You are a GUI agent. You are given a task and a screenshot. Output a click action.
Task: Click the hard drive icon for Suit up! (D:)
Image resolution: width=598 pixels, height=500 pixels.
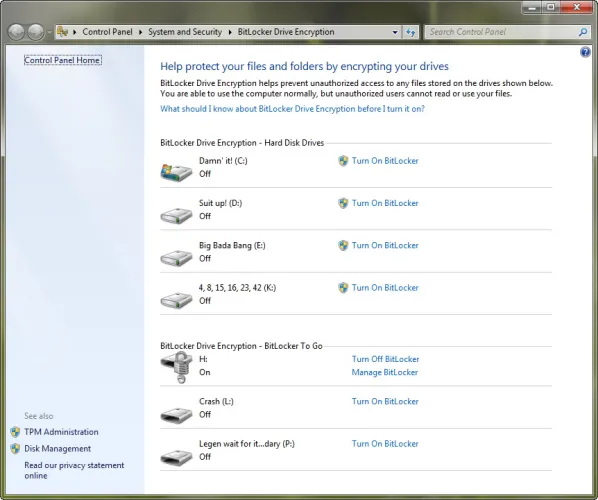176,215
